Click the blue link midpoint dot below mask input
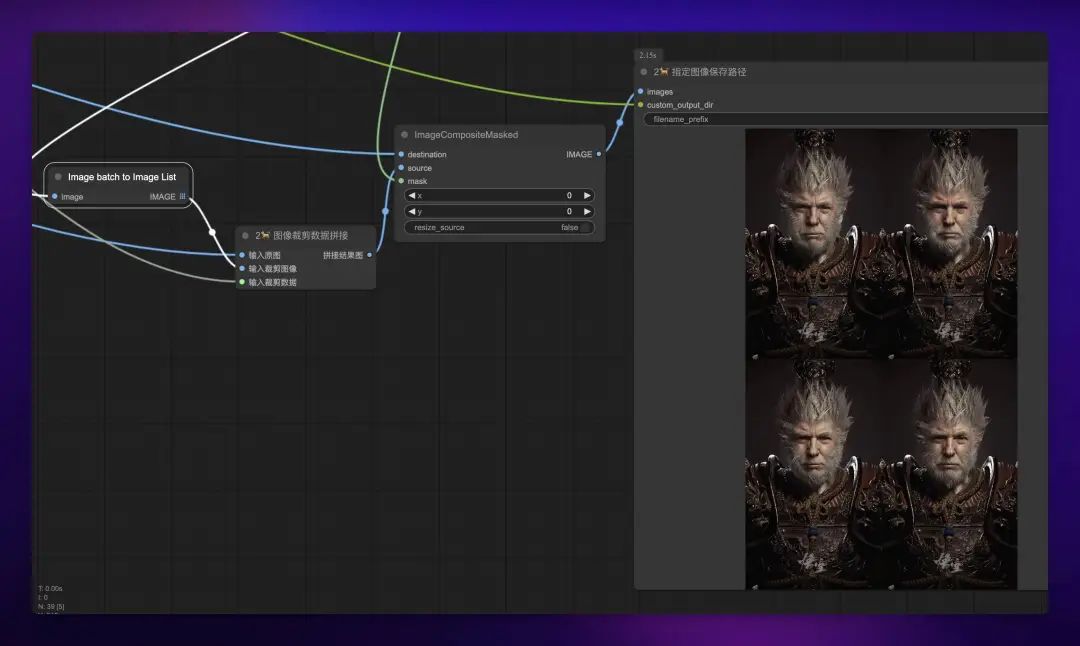This screenshot has width=1080, height=646. [385, 211]
